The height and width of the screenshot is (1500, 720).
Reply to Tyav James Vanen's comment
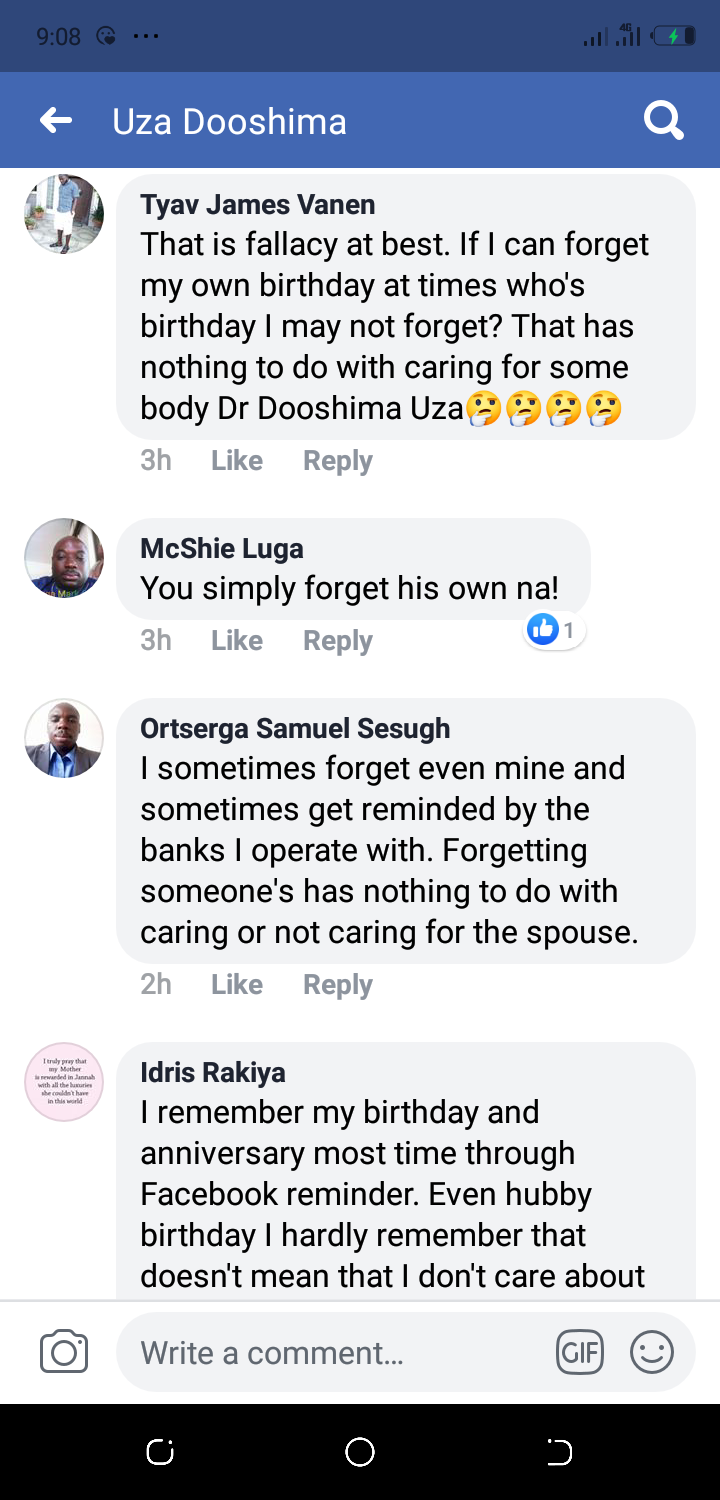(x=337, y=461)
